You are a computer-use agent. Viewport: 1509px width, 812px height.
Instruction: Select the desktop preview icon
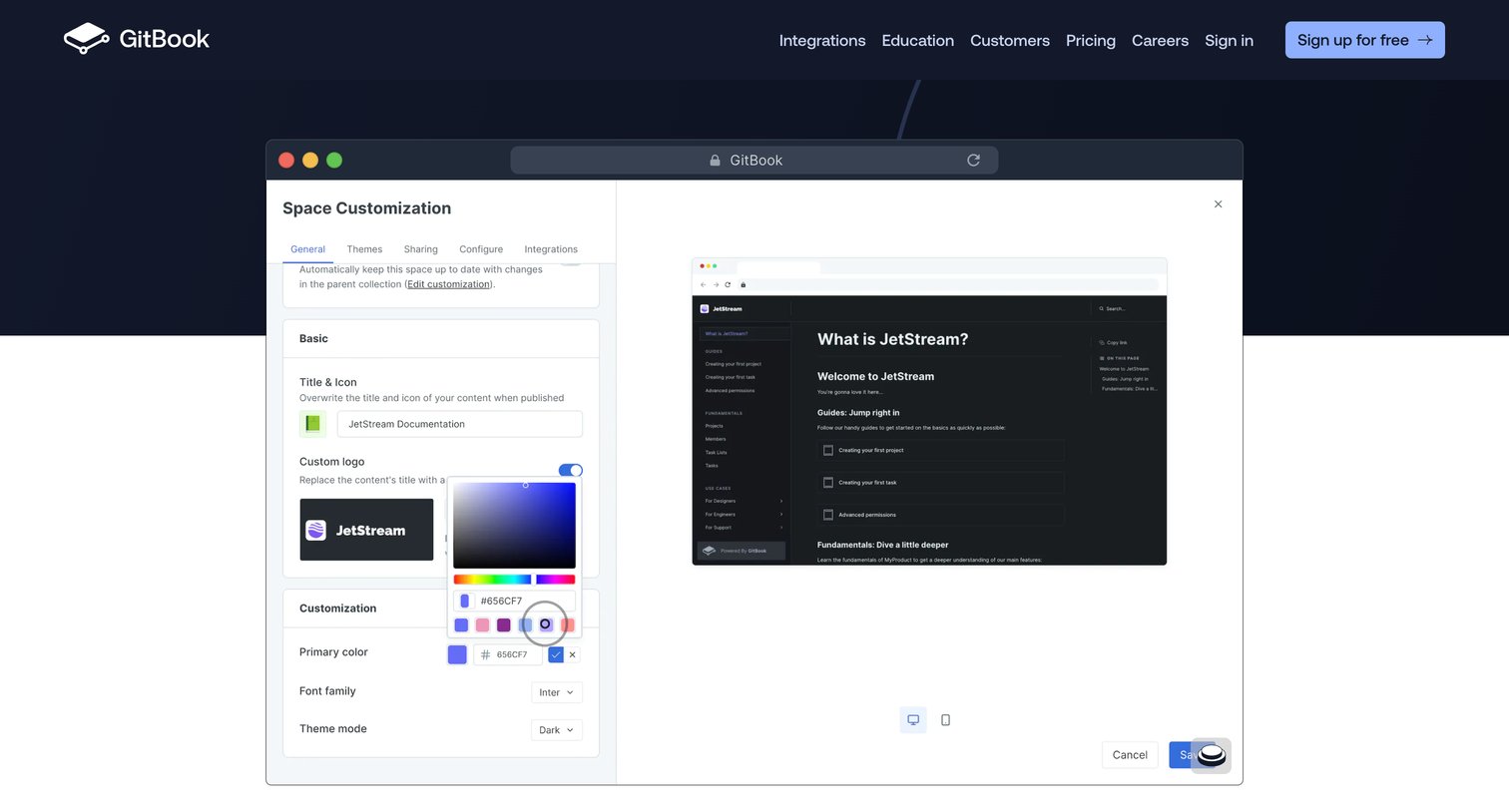click(913, 719)
